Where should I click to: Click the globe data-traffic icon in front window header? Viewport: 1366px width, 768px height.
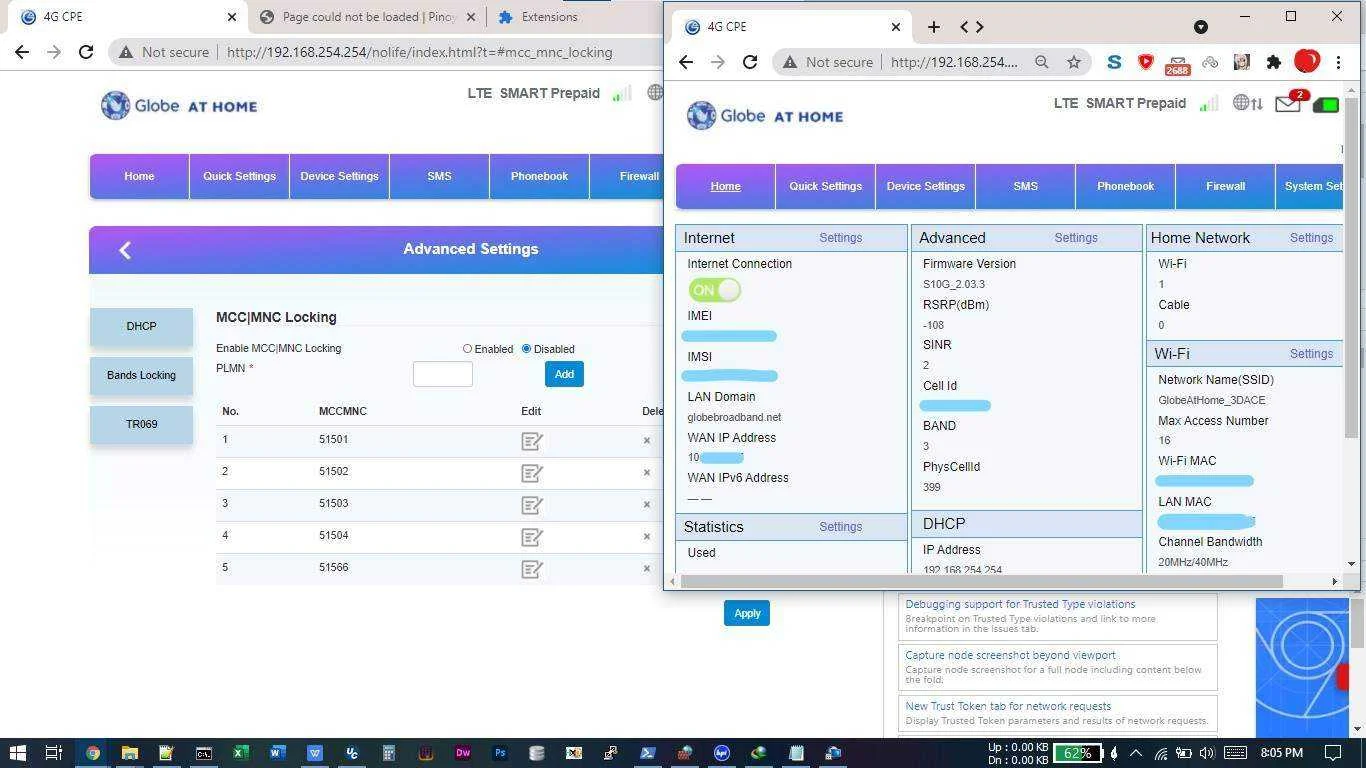(x=1247, y=103)
